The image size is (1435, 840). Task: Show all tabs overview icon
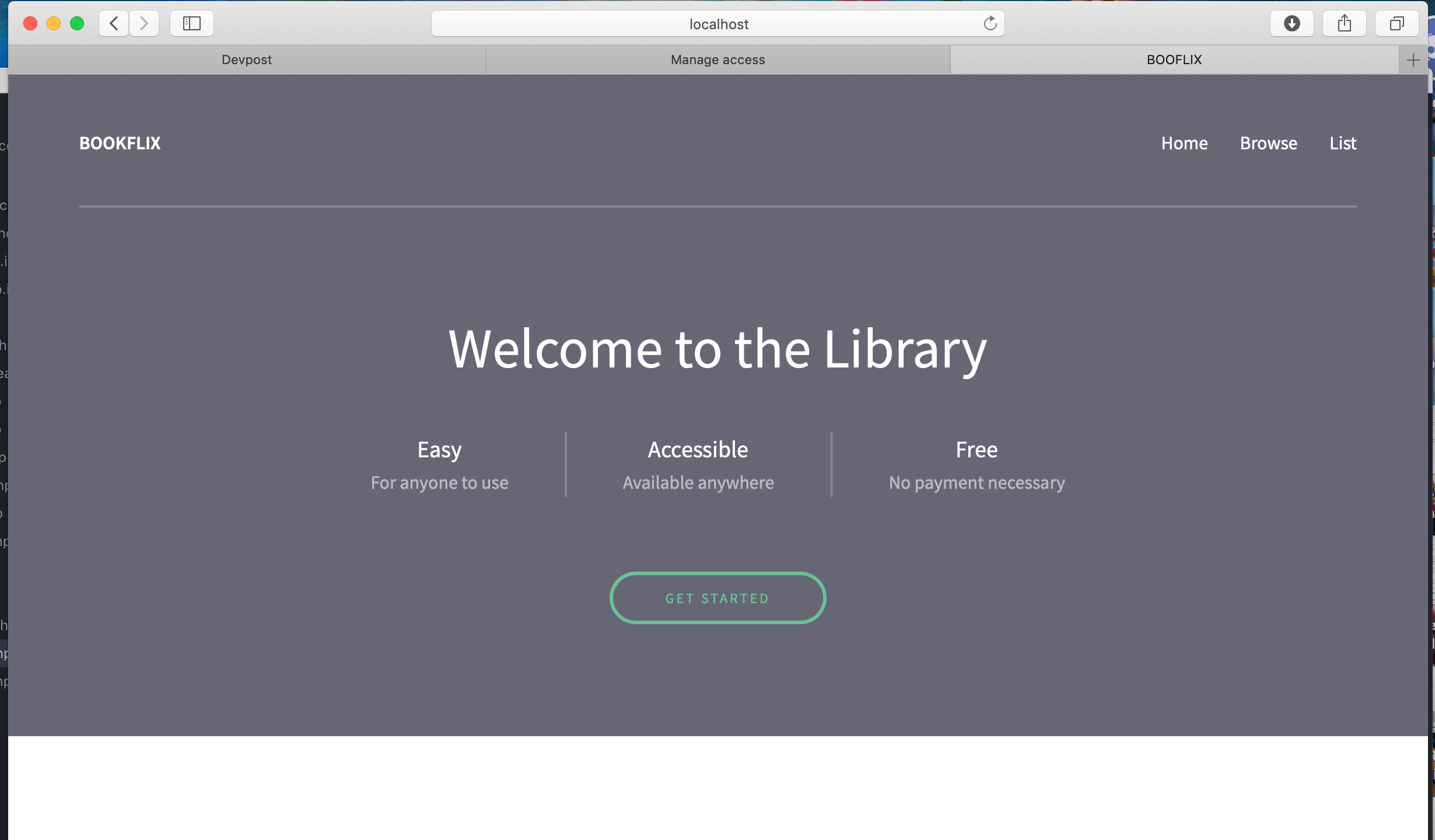(1396, 23)
